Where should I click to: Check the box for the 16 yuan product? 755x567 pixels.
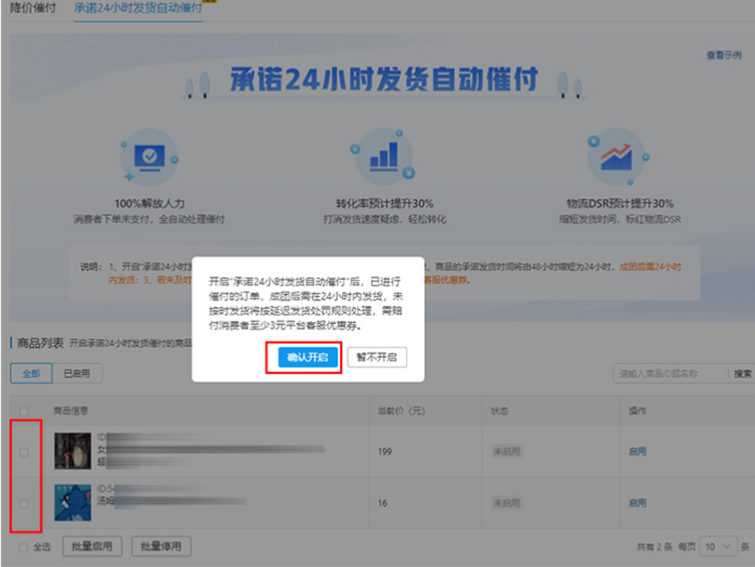click(24, 504)
